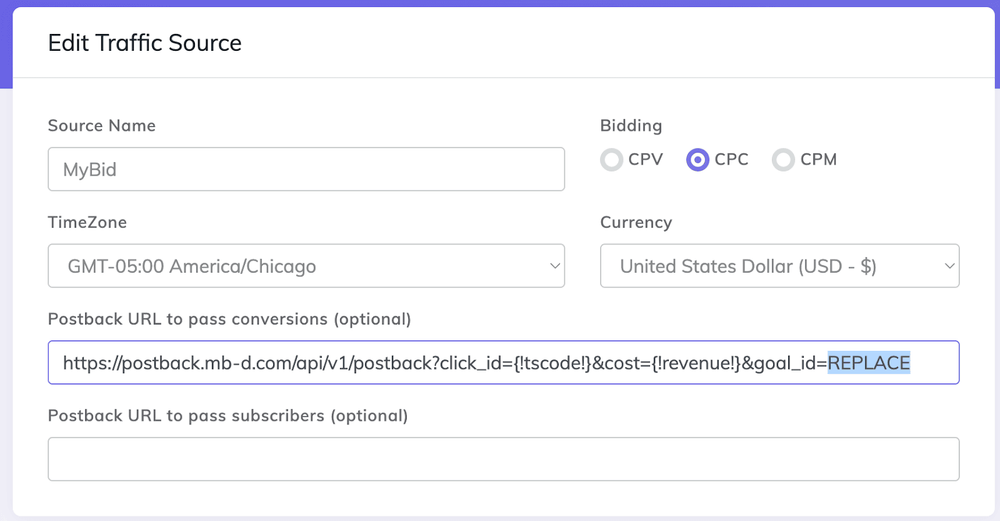The width and height of the screenshot is (1000, 521).
Task: Click the {!revenue!} token in postback URL
Action: [698, 363]
